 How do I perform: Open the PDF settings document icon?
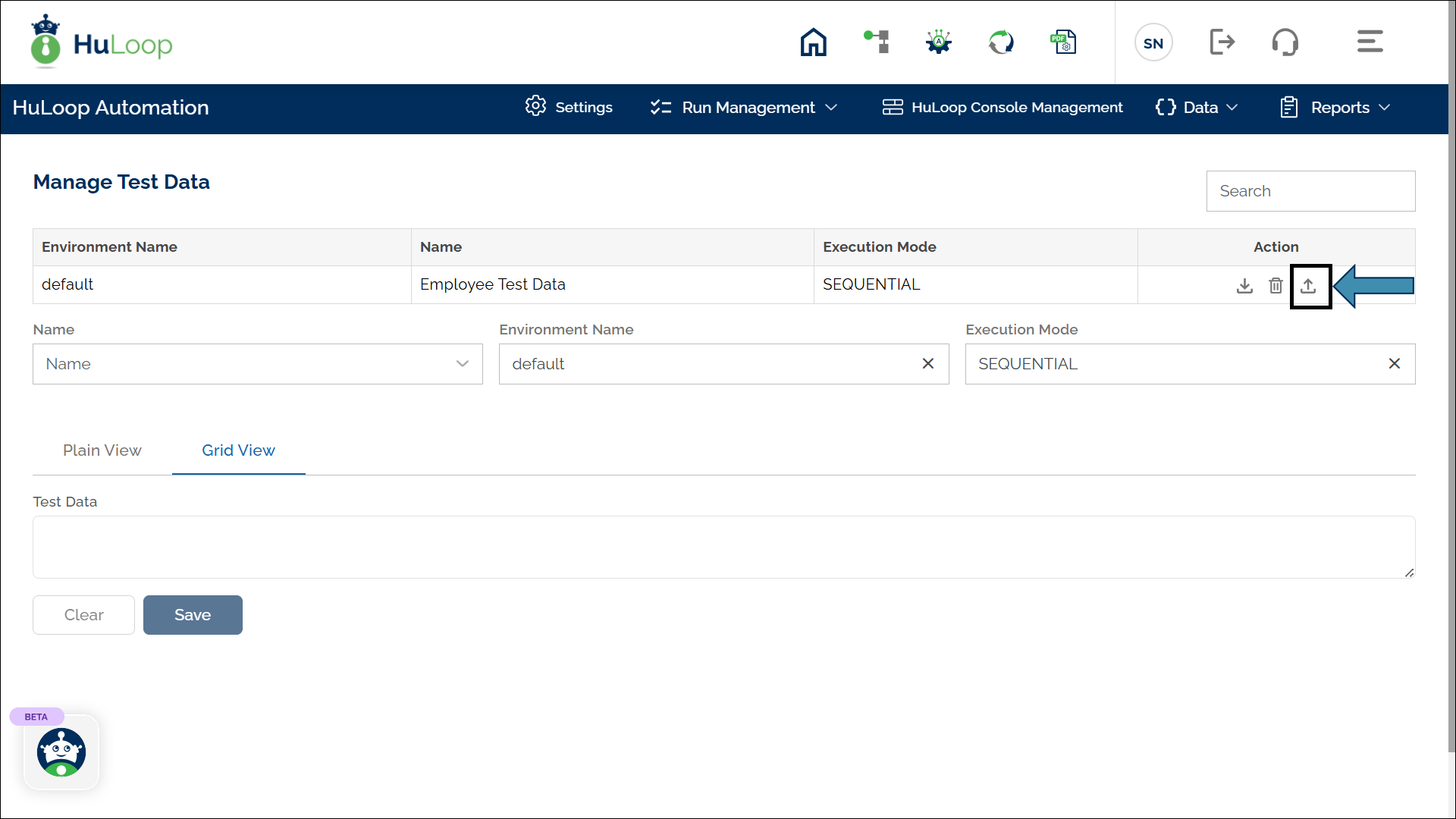coord(1063,42)
